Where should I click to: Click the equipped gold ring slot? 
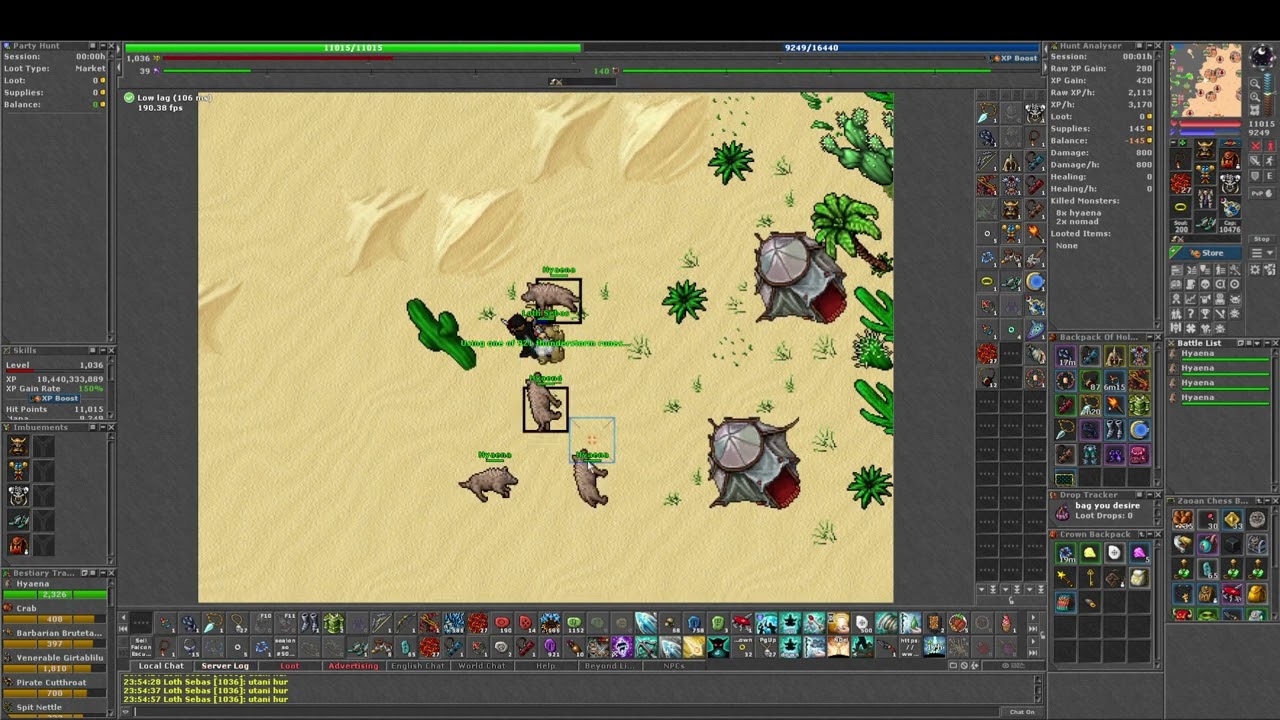[x=1180, y=207]
